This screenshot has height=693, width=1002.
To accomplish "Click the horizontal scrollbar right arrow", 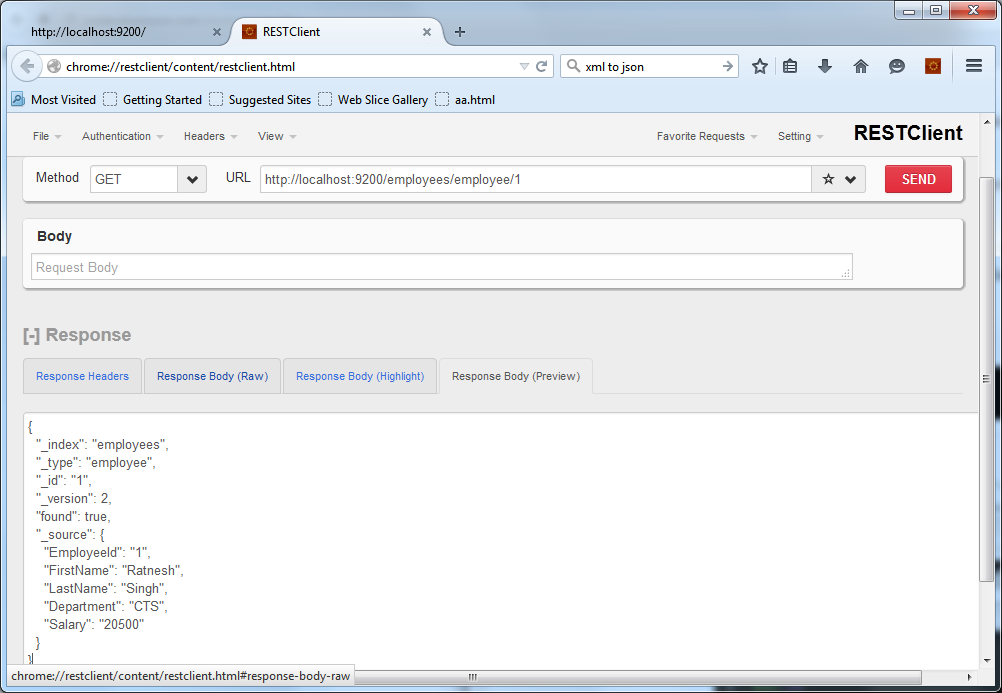I will 969,677.
